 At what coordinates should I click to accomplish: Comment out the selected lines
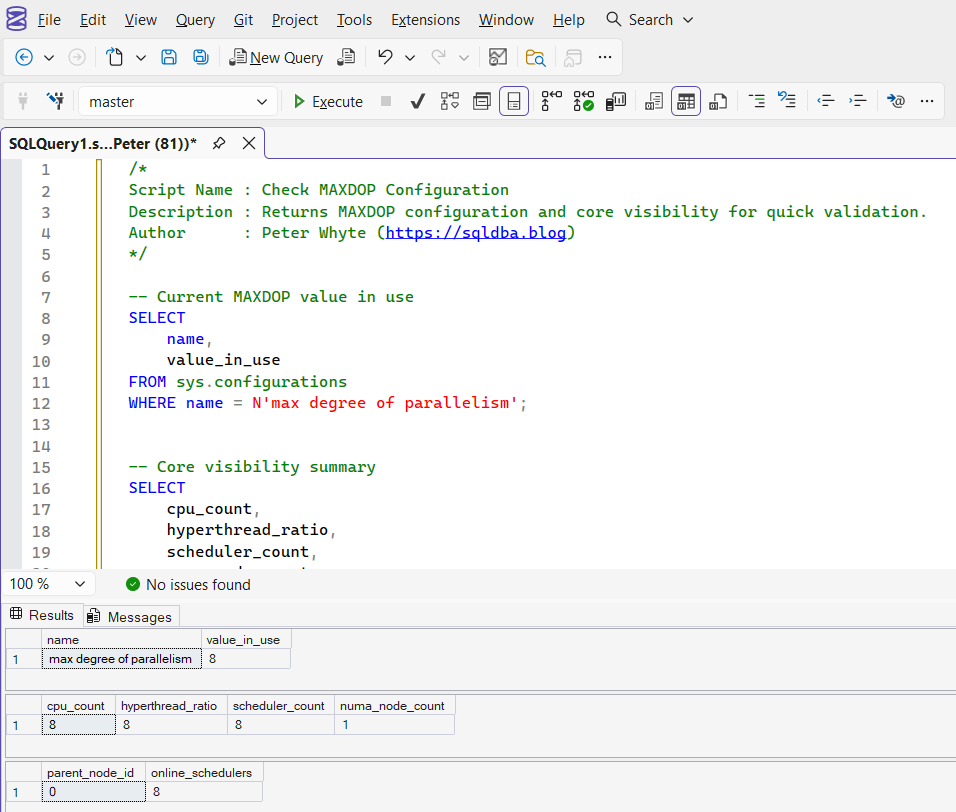click(x=757, y=101)
